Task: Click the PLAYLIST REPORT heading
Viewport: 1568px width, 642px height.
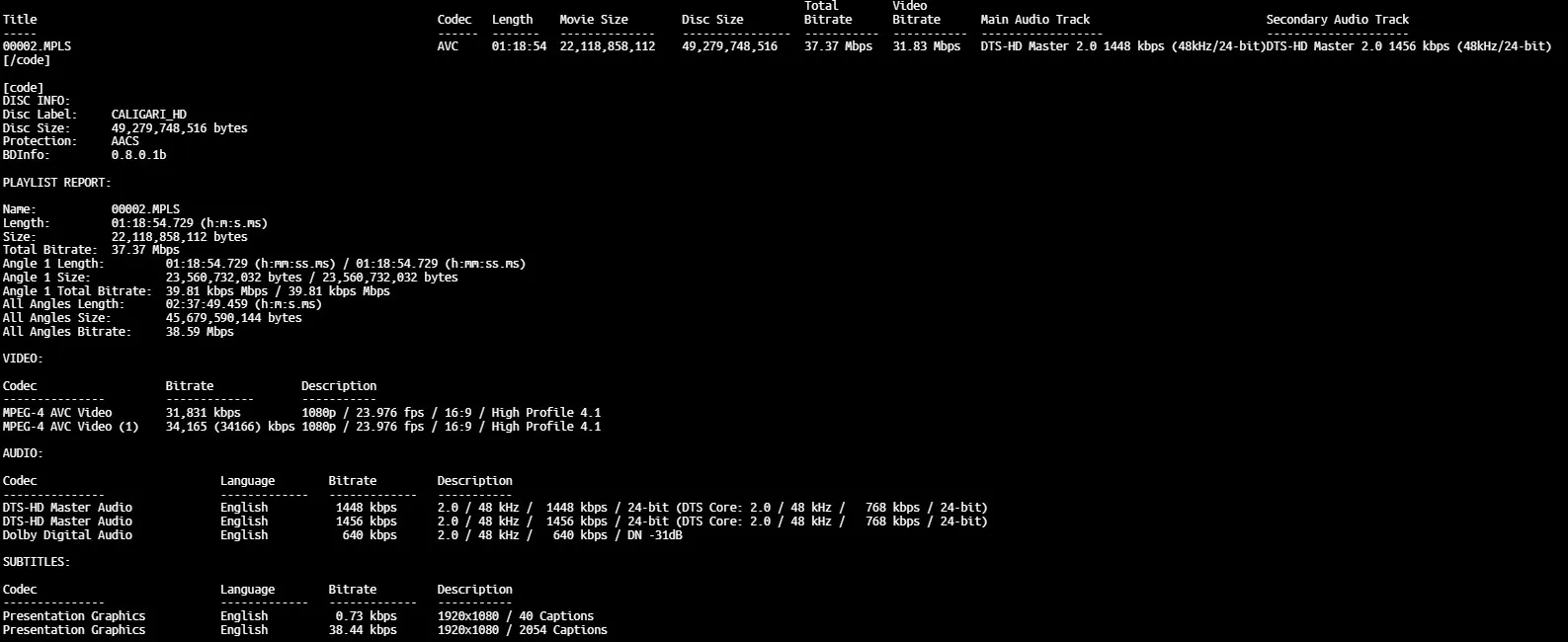Action: (56, 183)
